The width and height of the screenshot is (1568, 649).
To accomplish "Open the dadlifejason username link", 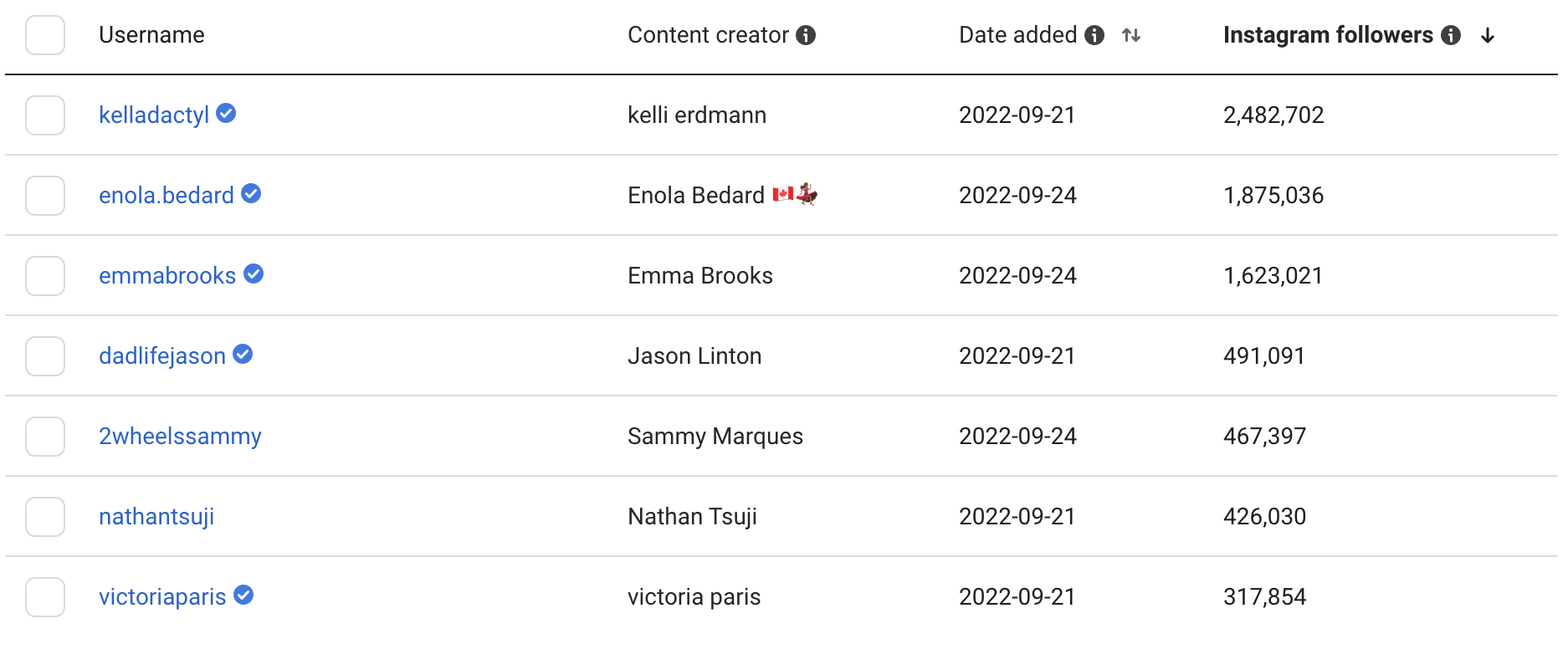I will pos(162,355).
